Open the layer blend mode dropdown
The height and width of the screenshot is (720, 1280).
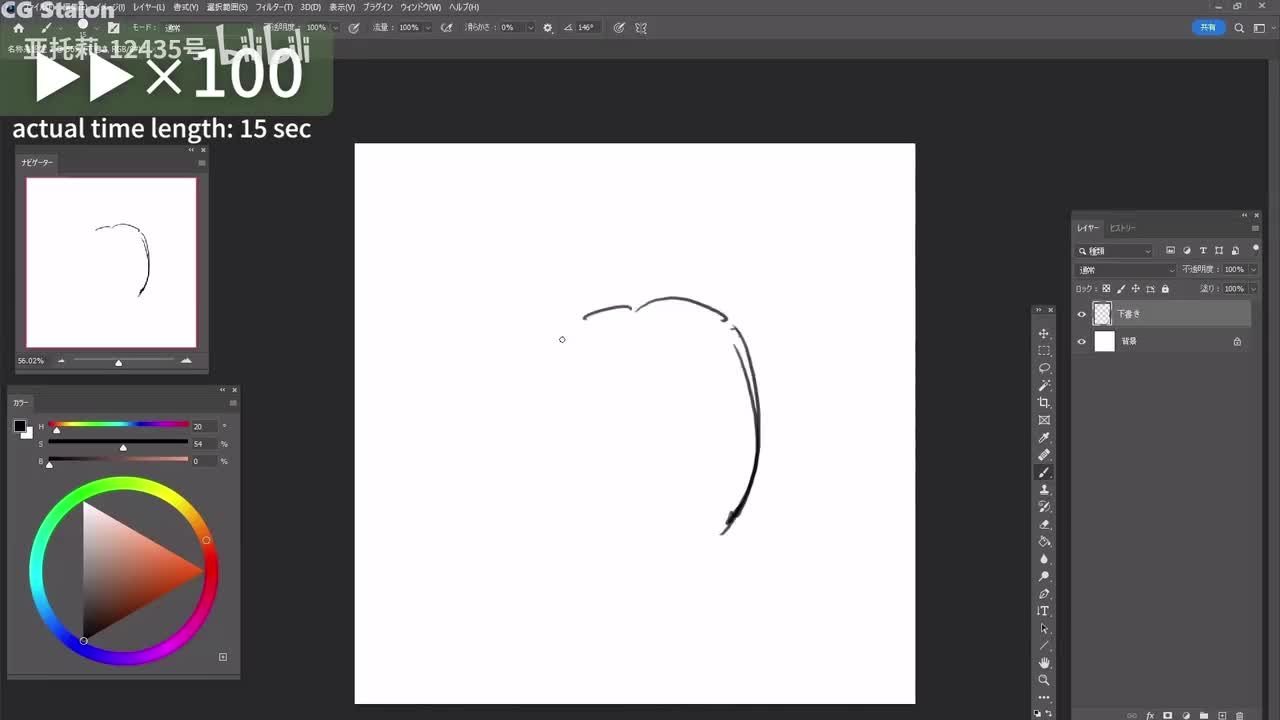[x=1126, y=270]
